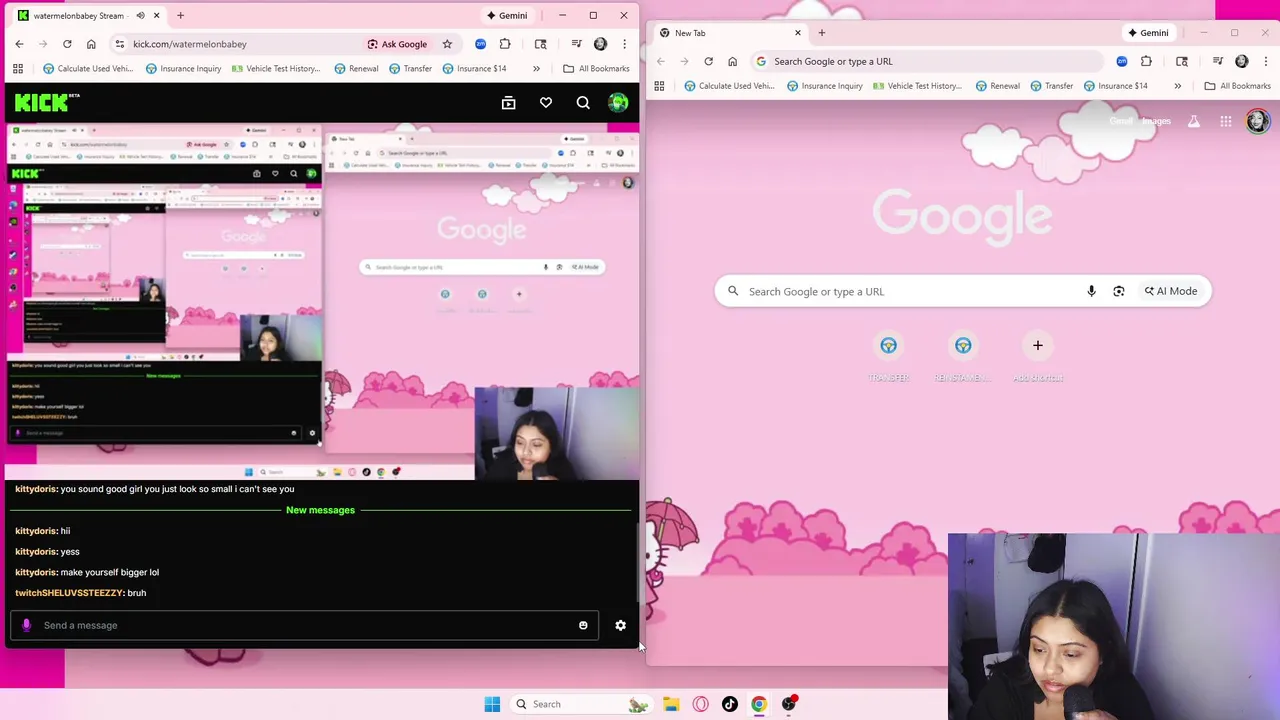
Task: Open Chrome menu in New Tab window
Action: [1265, 61]
